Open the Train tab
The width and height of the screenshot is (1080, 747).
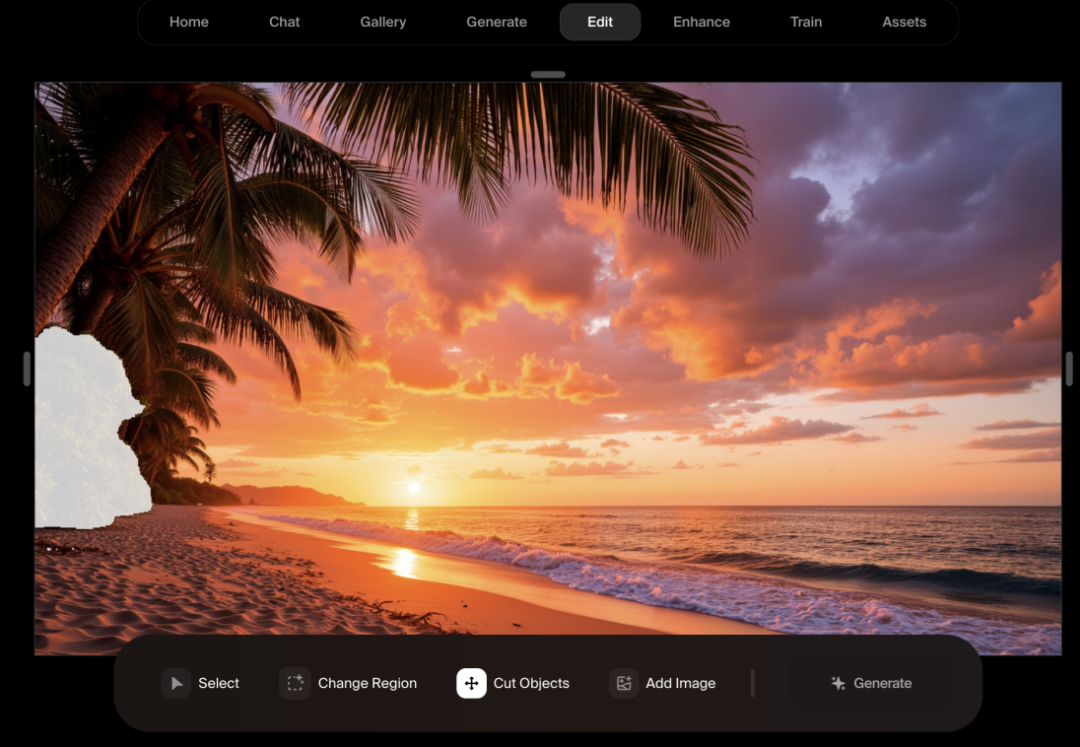pyautogui.click(x=806, y=22)
